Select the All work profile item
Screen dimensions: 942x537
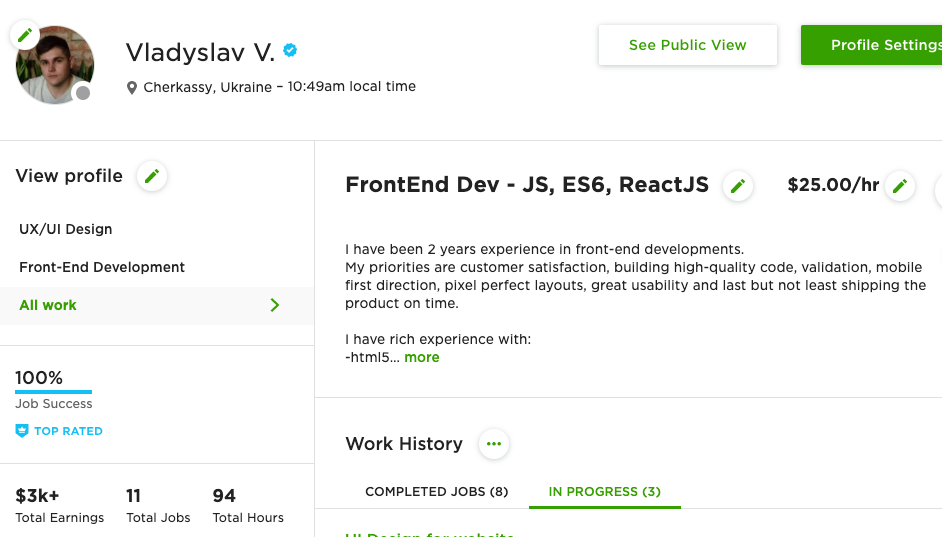coord(157,305)
